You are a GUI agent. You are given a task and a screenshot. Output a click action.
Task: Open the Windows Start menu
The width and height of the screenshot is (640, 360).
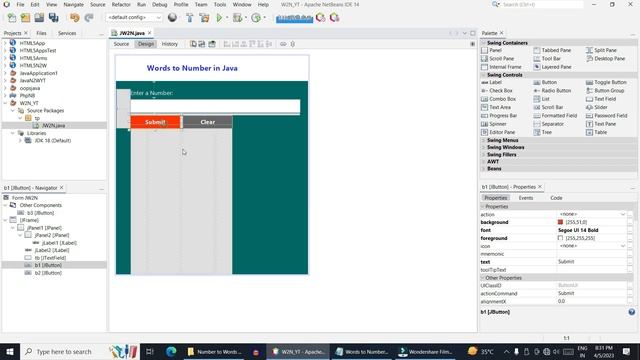(x=10, y=351)
